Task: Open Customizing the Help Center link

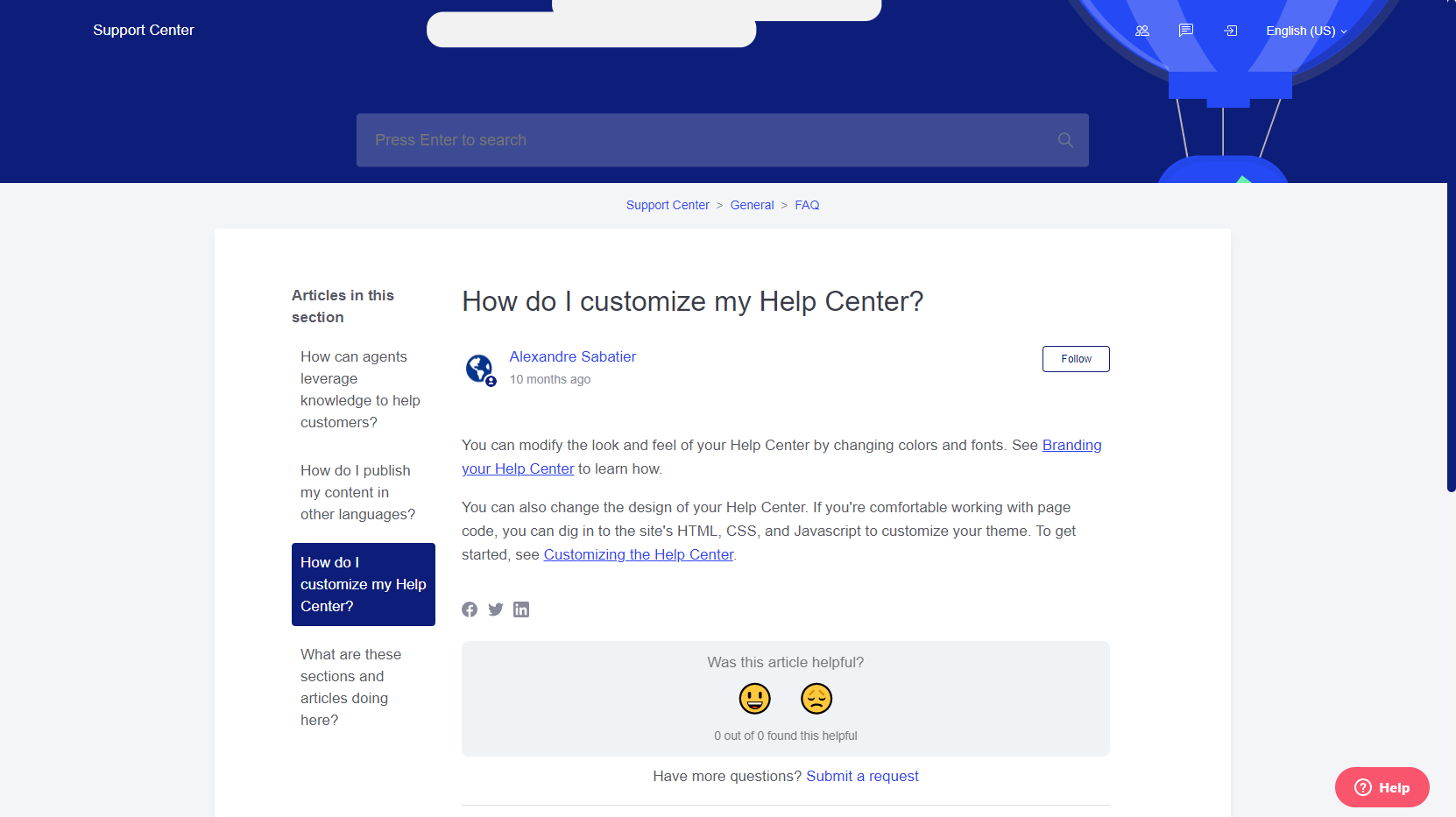Action: (639, 554)
